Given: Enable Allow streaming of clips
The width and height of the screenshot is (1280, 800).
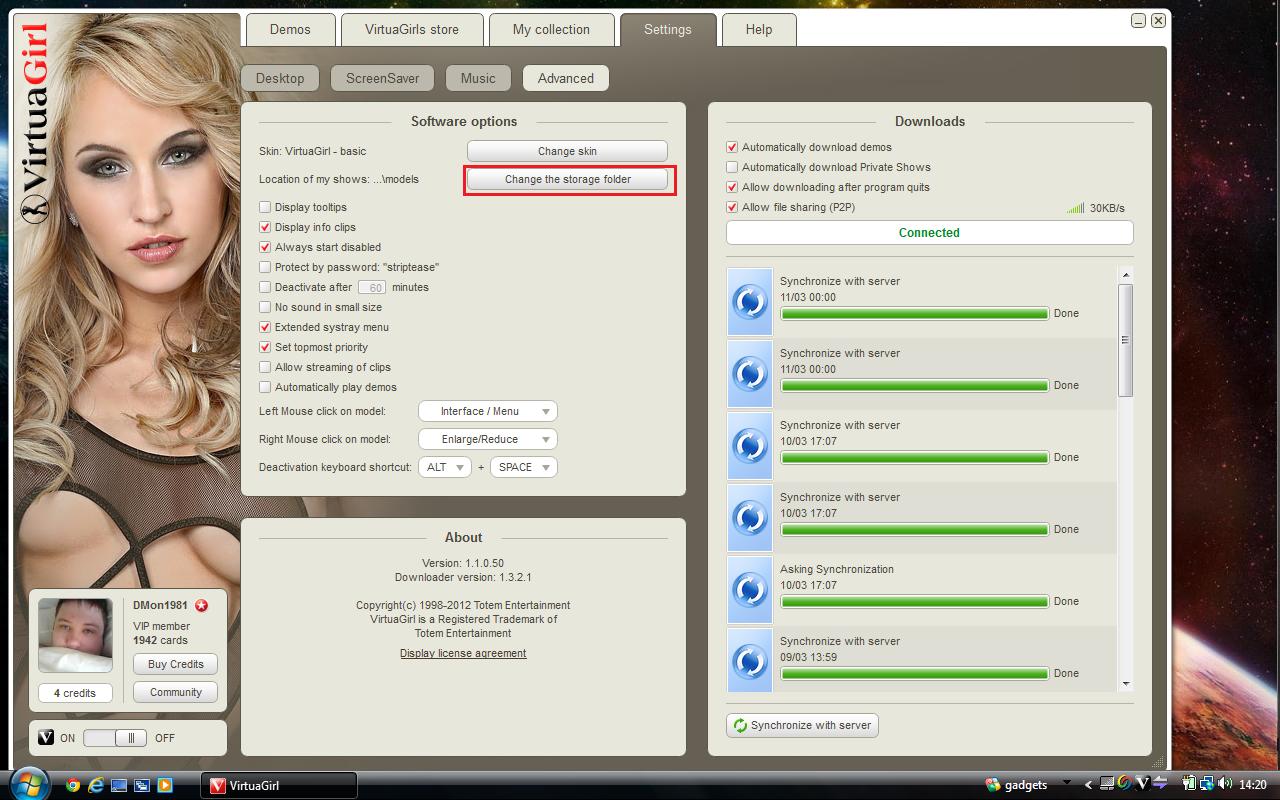Looking at the screenshot, I should point(265,367).
